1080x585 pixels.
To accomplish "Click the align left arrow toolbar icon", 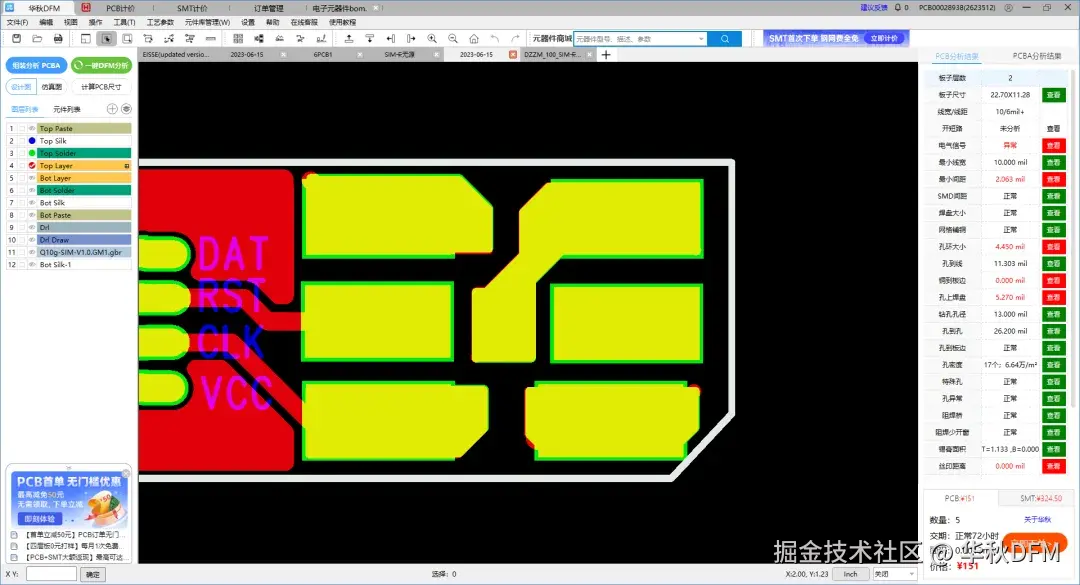I will (x=391, y=39).
